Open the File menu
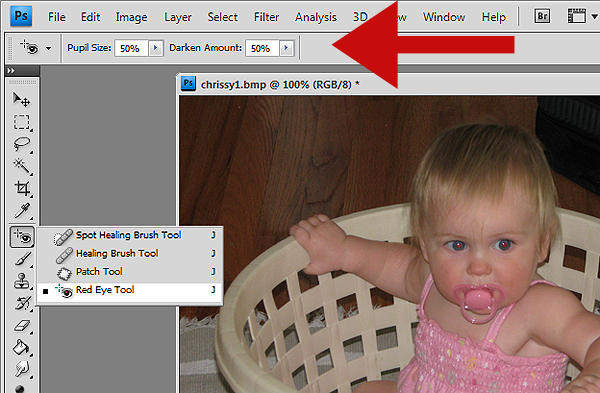This screenshot has width=600, height=393. [x=57, y=17]
